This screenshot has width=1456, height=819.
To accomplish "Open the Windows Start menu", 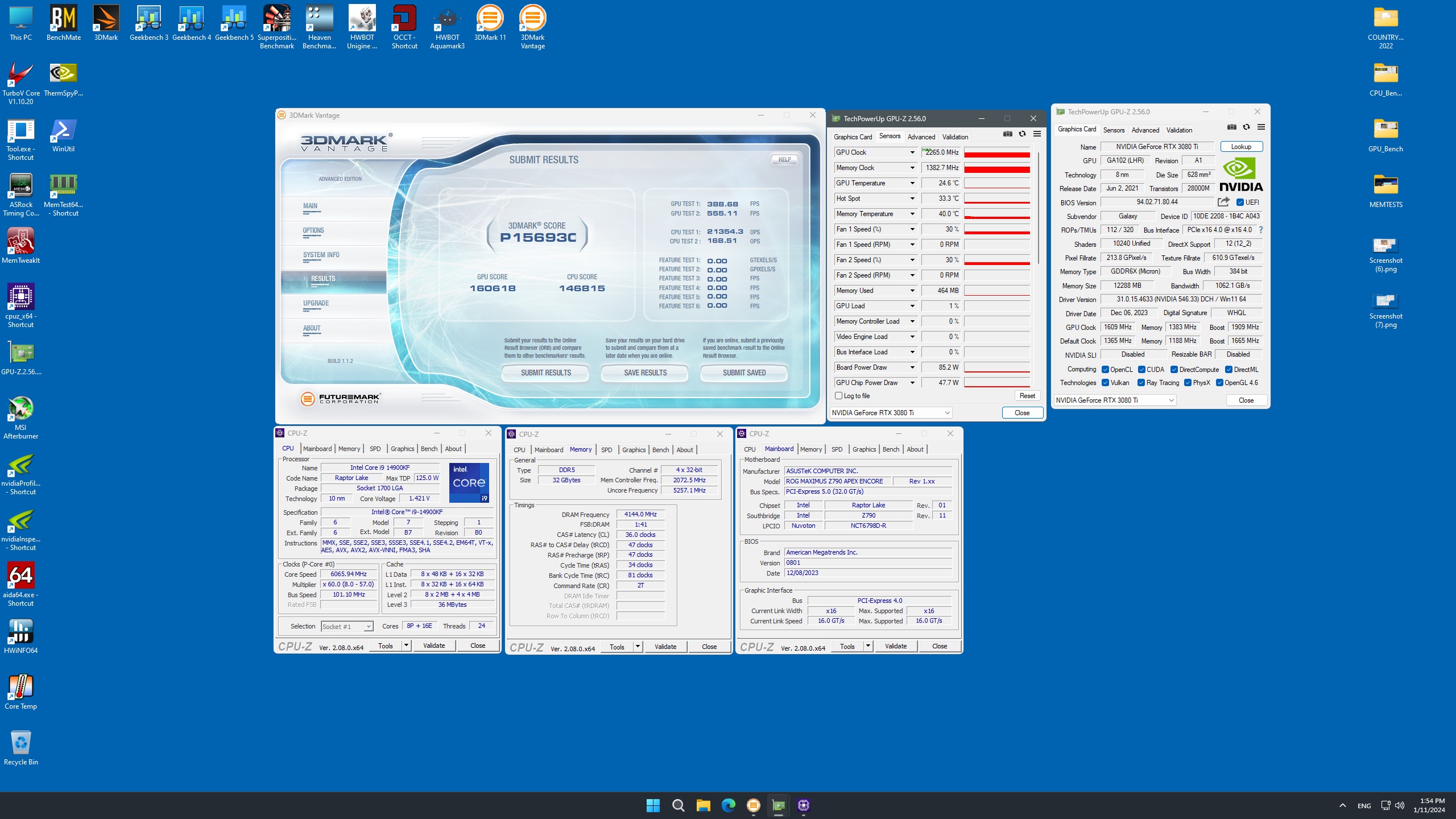I will point(653,805).
